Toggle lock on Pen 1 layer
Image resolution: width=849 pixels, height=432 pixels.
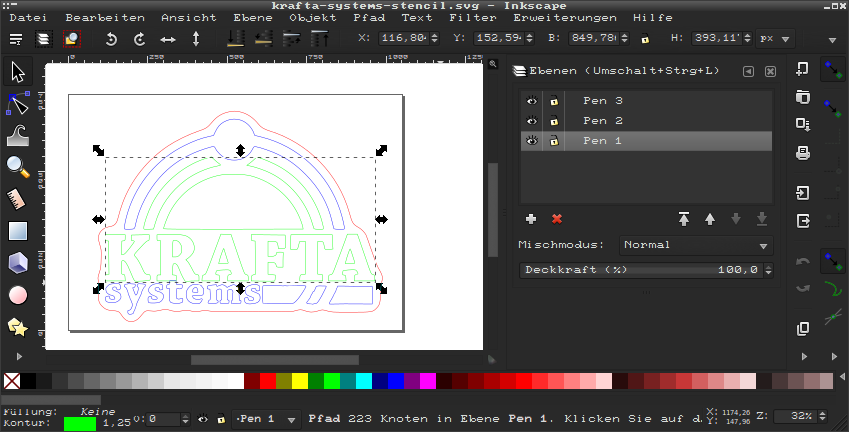coord(554,141)
